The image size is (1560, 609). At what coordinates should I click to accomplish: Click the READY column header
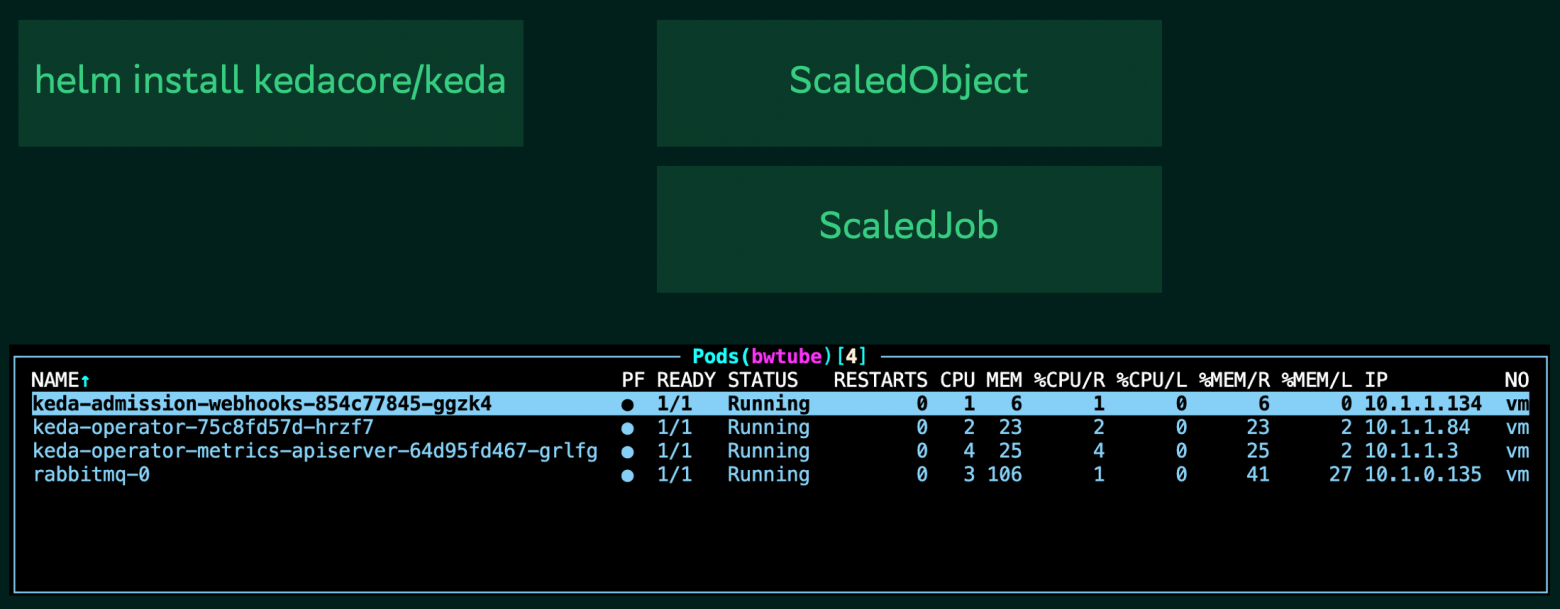click(686, 380)
